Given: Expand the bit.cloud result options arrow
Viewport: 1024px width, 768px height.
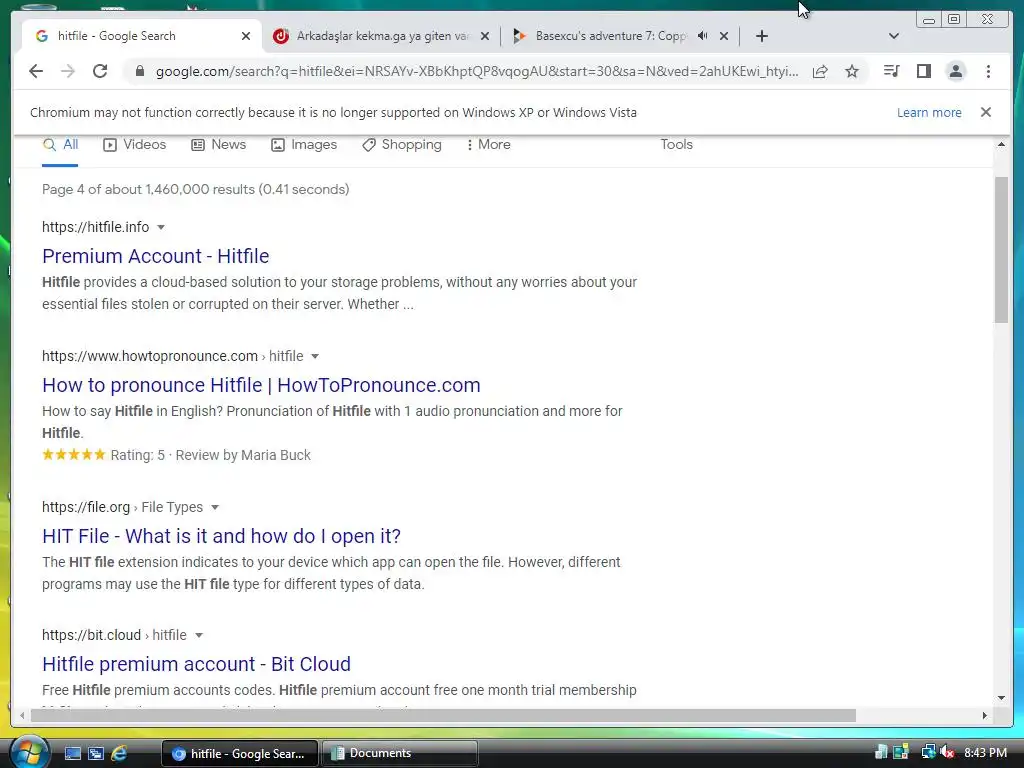Looking at the screenshot, I should (x=199, y=635).
